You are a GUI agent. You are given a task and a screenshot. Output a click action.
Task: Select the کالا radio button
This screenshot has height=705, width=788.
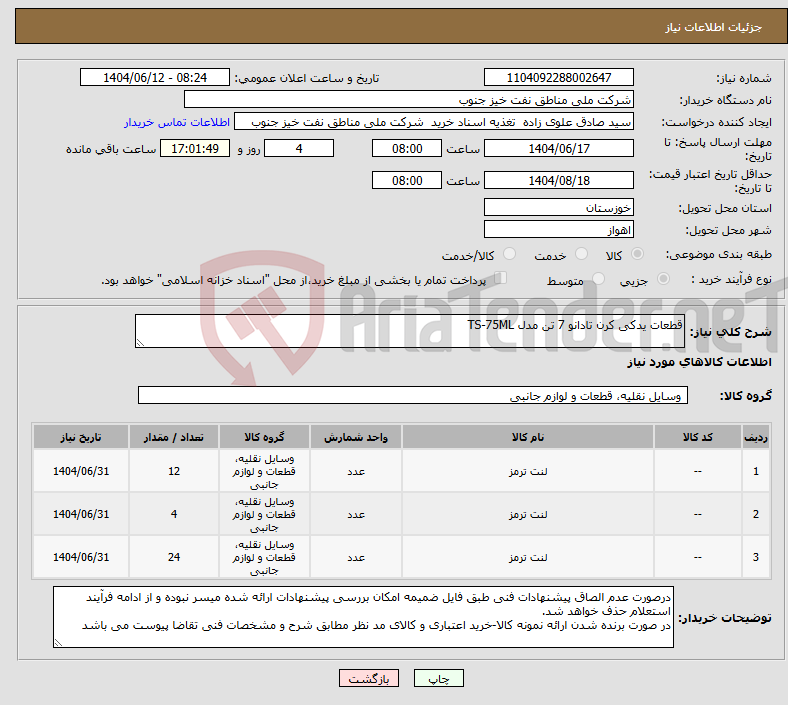637,254
